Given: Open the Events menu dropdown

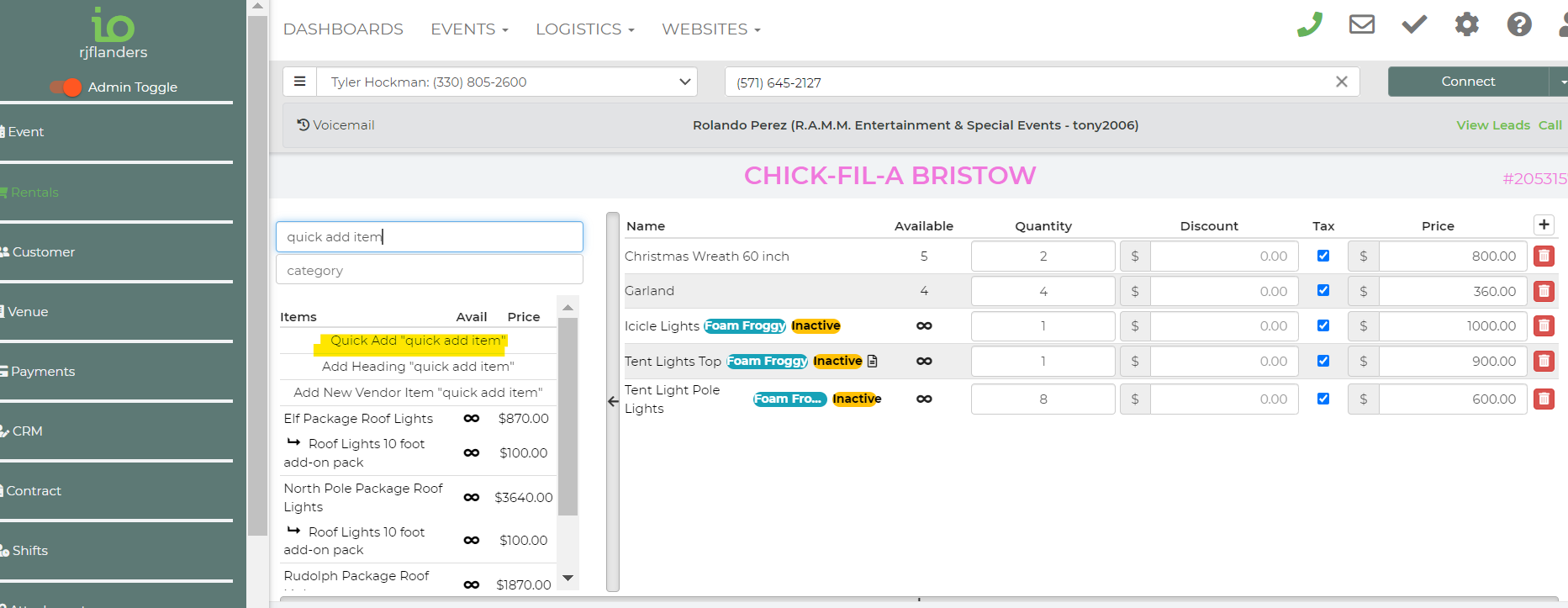Looking at the screenshot, I should (x=469, y=29).
